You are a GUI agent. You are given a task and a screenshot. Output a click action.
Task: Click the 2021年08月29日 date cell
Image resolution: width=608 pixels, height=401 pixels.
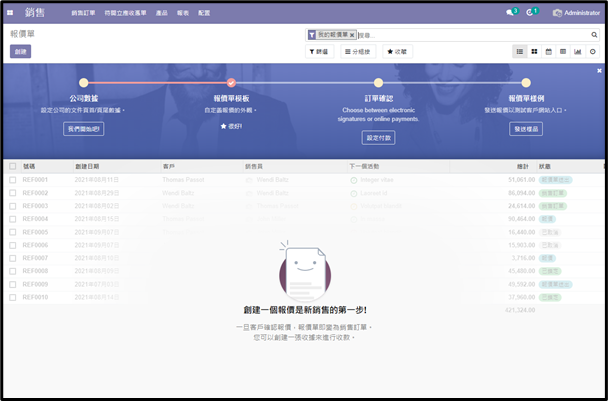tap(97, 193)
